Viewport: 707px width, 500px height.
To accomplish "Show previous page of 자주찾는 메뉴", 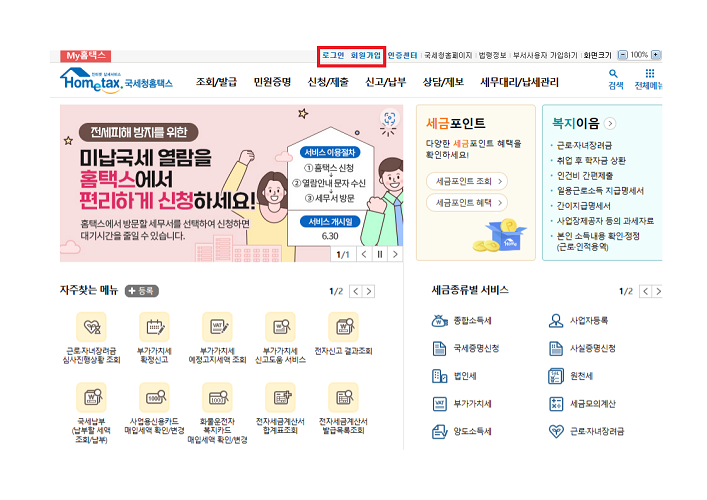I will click(356, 291).
